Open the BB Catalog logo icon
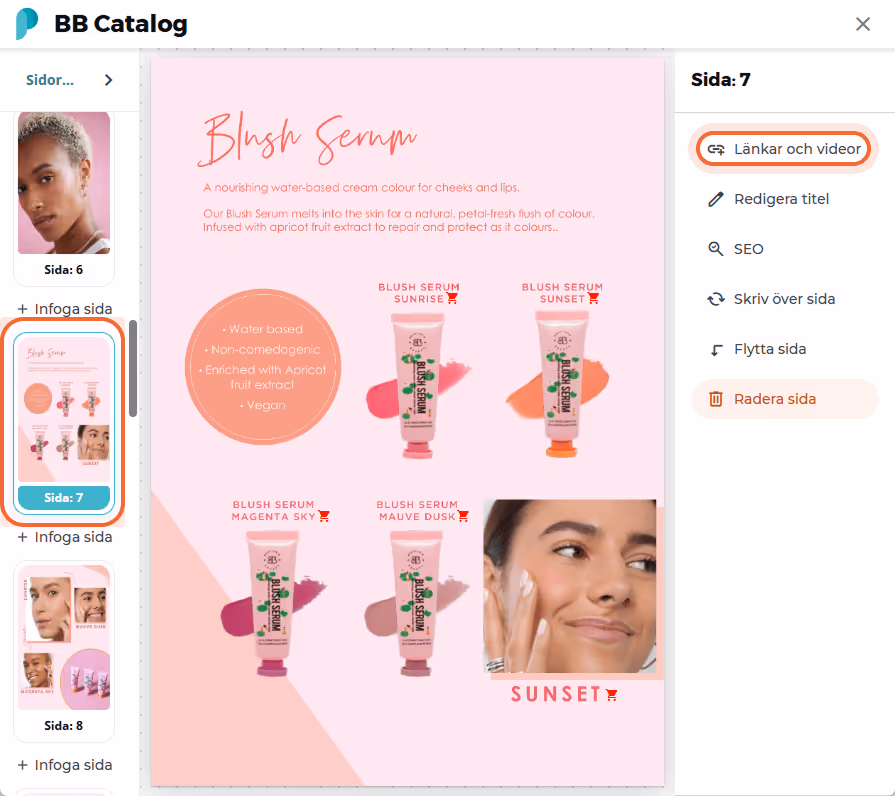The height and width of the screenshot is (796, 895). pos(27,24)
